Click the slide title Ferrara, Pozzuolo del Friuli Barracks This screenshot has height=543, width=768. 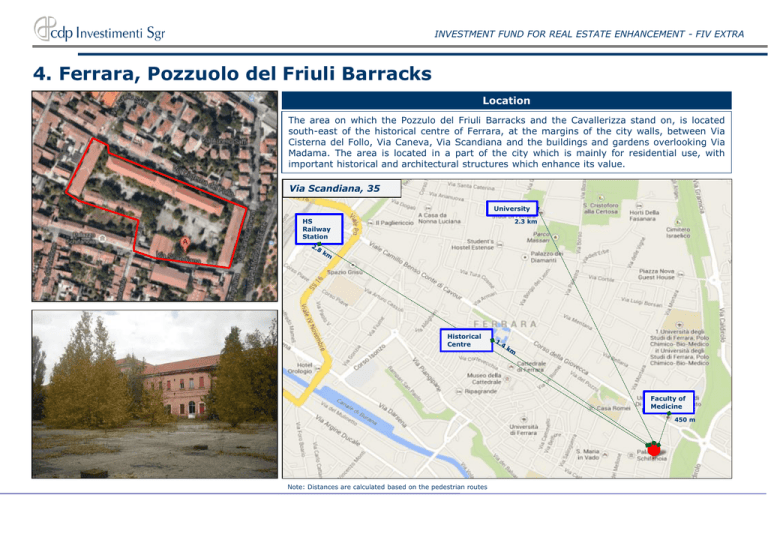tap(220, 73)
